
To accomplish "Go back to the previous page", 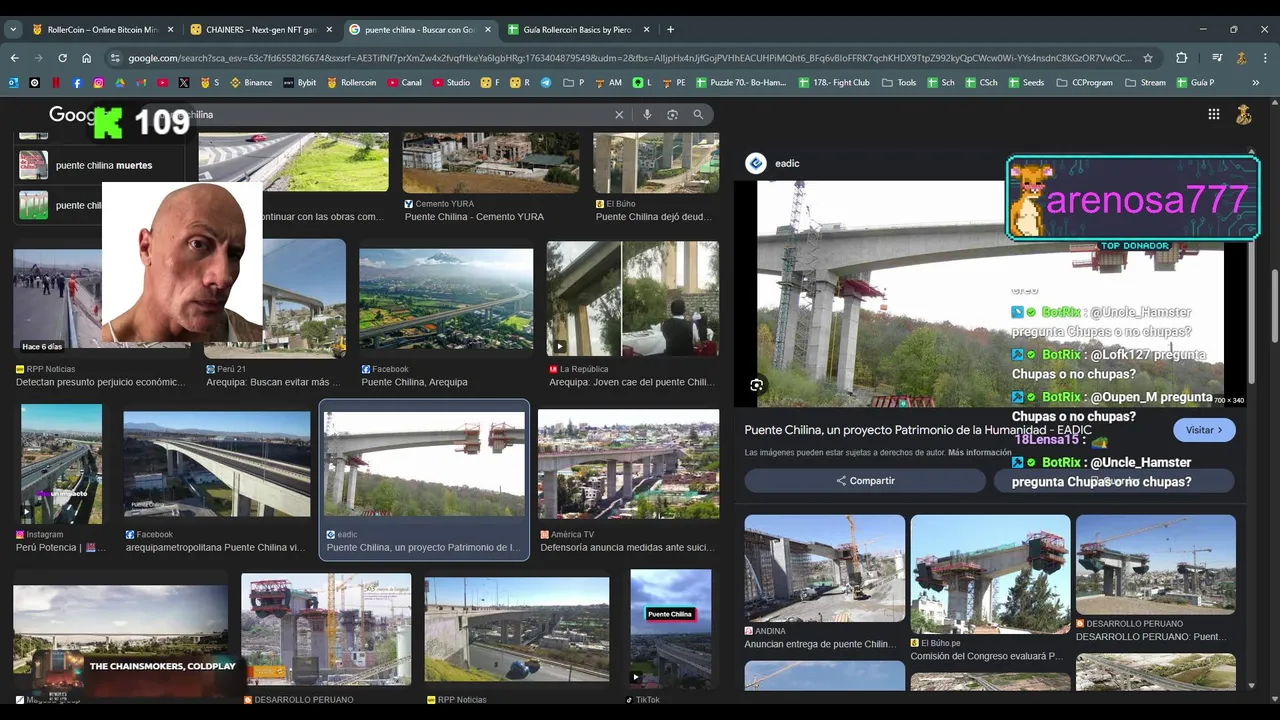I will click(x=14, y=58).
